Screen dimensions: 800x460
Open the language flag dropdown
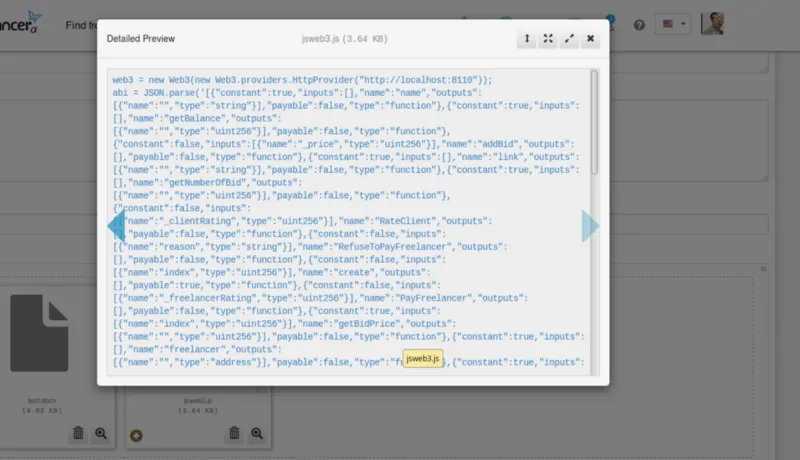[x=673, y=24]
